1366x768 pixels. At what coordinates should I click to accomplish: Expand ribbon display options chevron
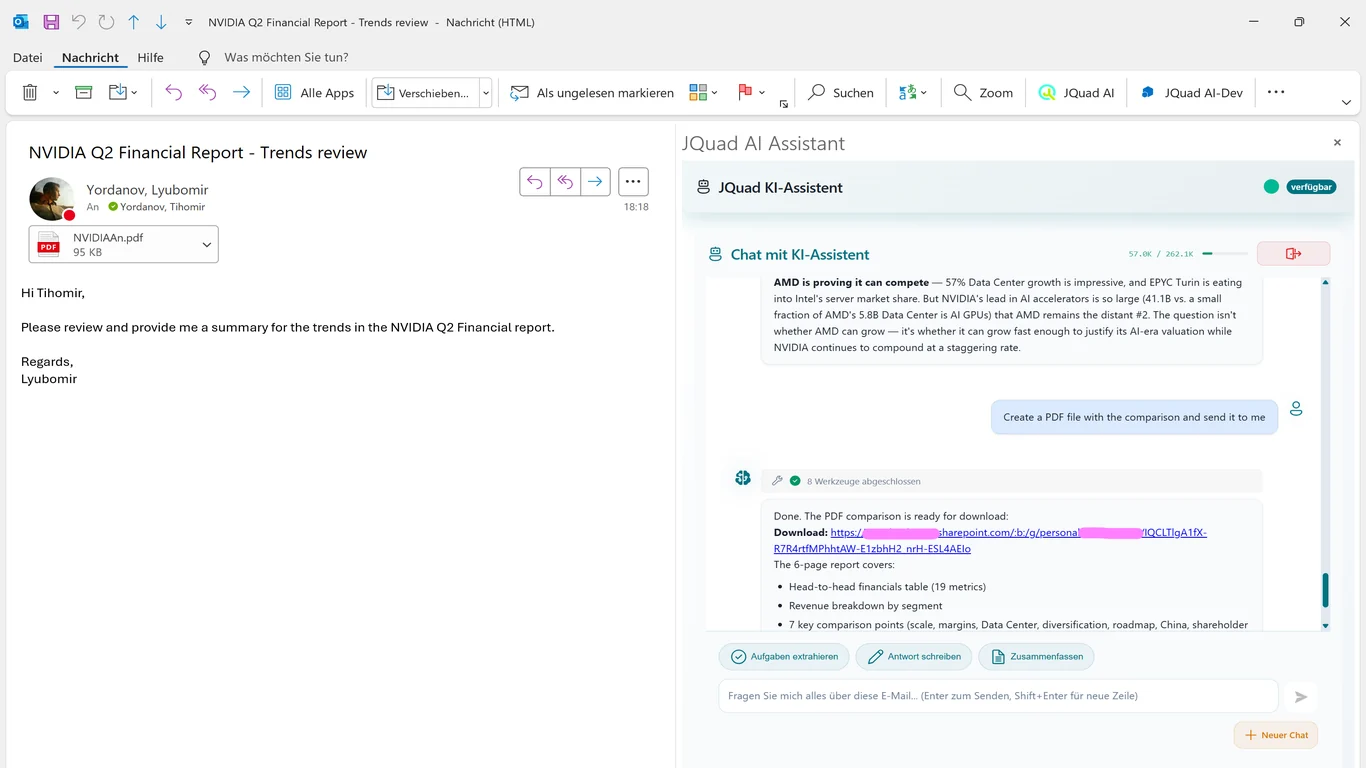[1346, 103]
